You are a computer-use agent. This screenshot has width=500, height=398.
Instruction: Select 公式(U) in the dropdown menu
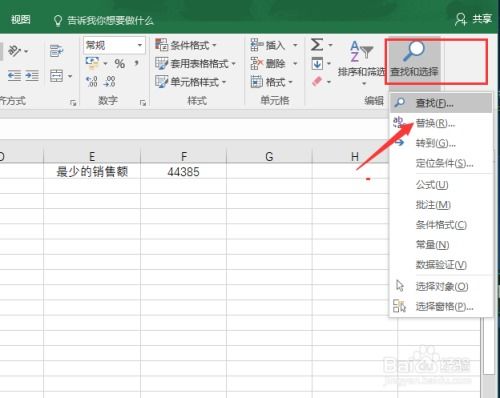[x=441, y=185]
